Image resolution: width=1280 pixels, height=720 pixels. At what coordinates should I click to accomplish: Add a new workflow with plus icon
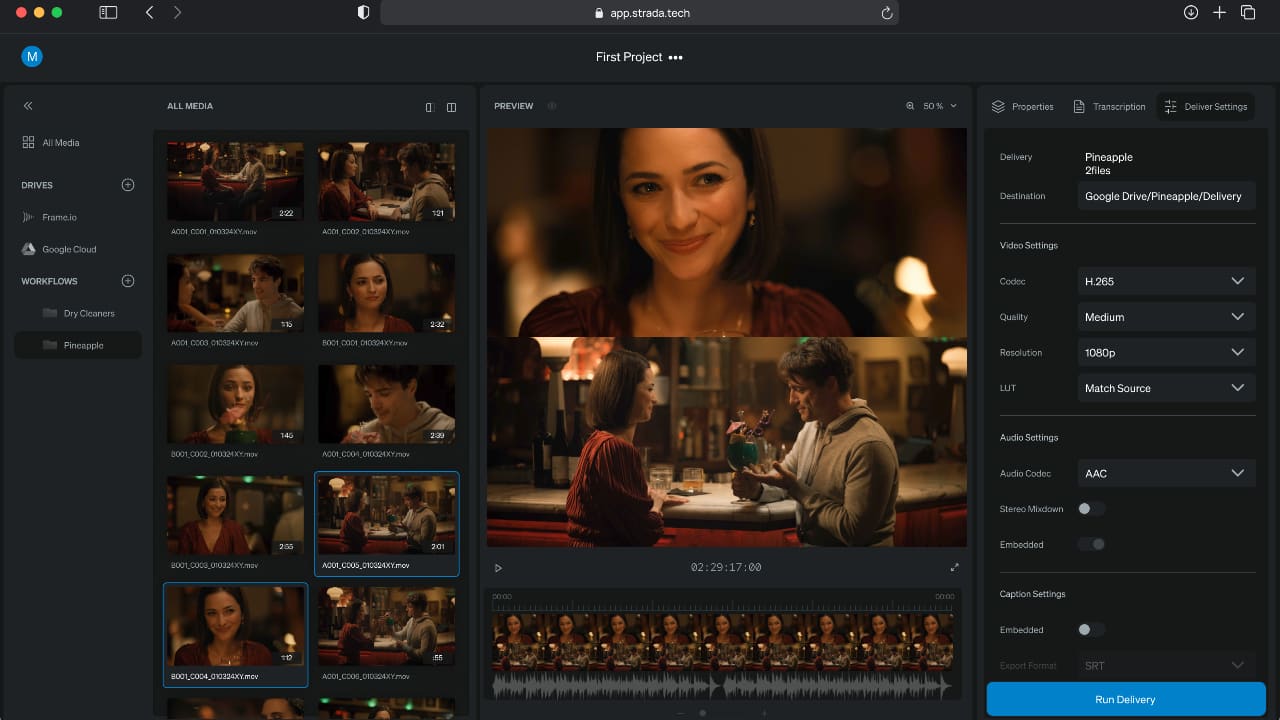click(x=128, y=281)
